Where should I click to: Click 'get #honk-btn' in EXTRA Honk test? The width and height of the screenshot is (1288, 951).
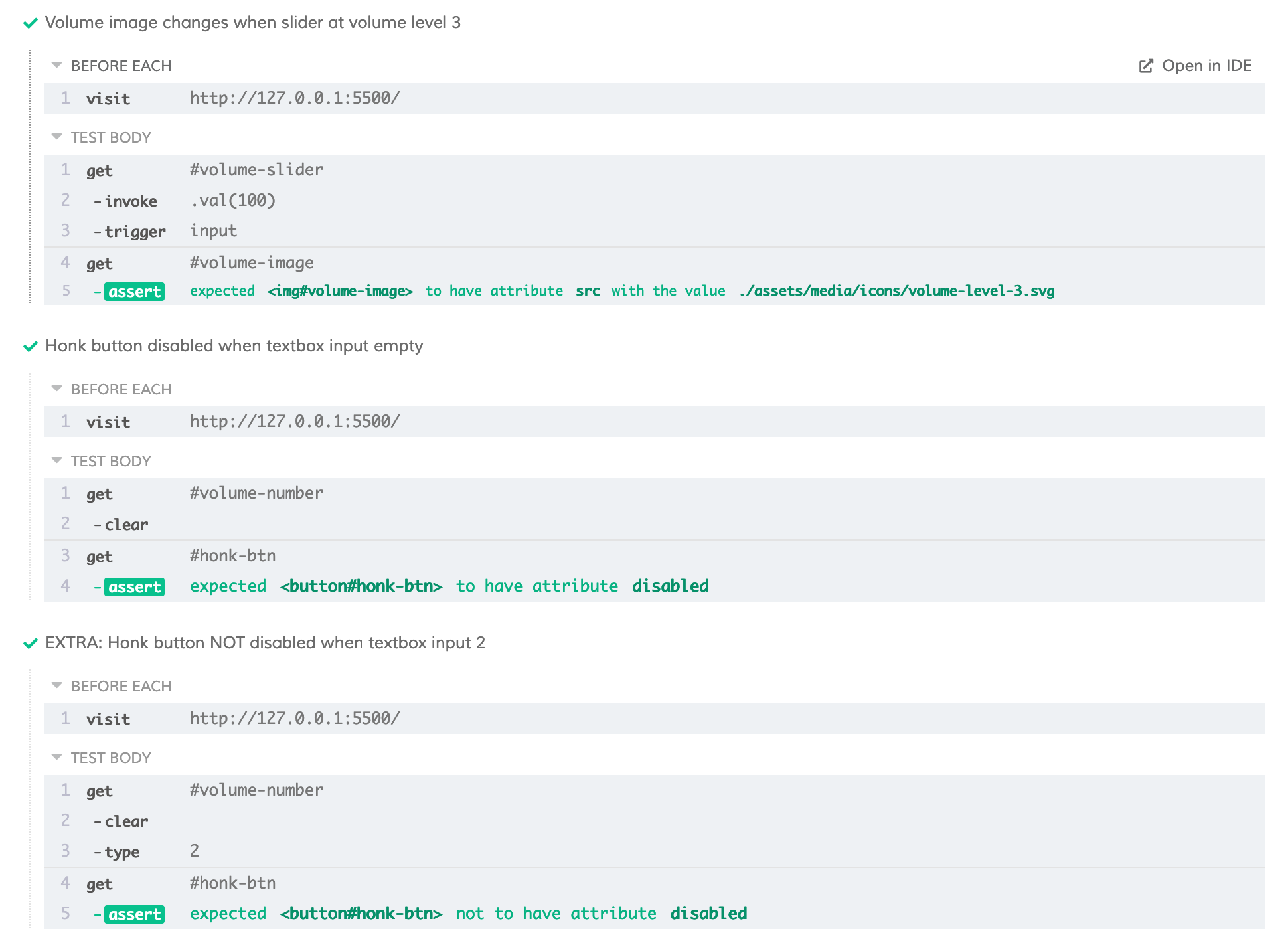(655, 883)
